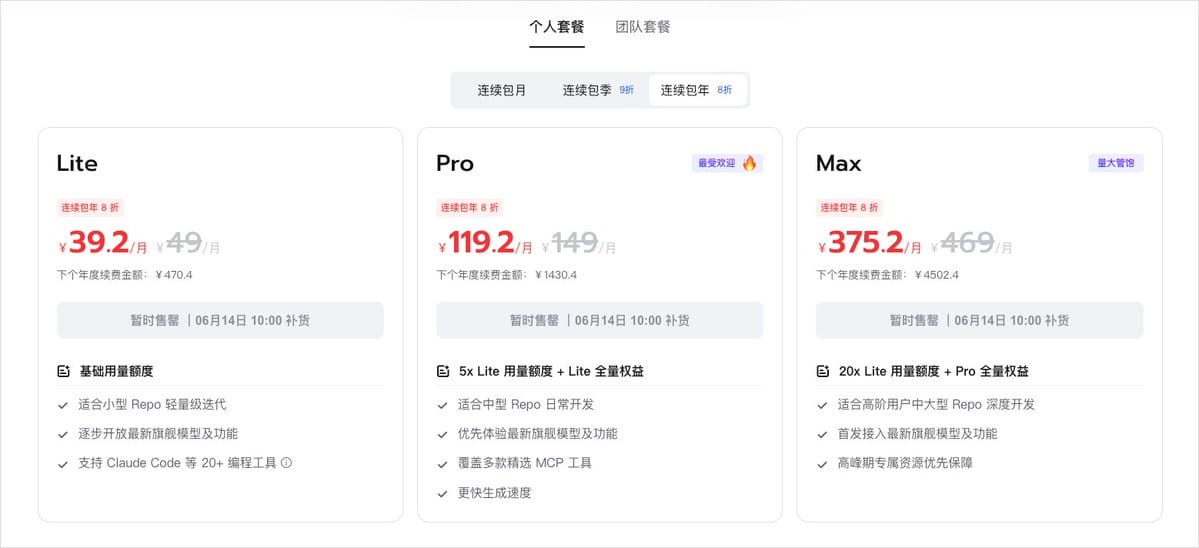
Task: Select the 连续包季 9折 billing option
Action: pyautogui.click(x=599, y=90)
